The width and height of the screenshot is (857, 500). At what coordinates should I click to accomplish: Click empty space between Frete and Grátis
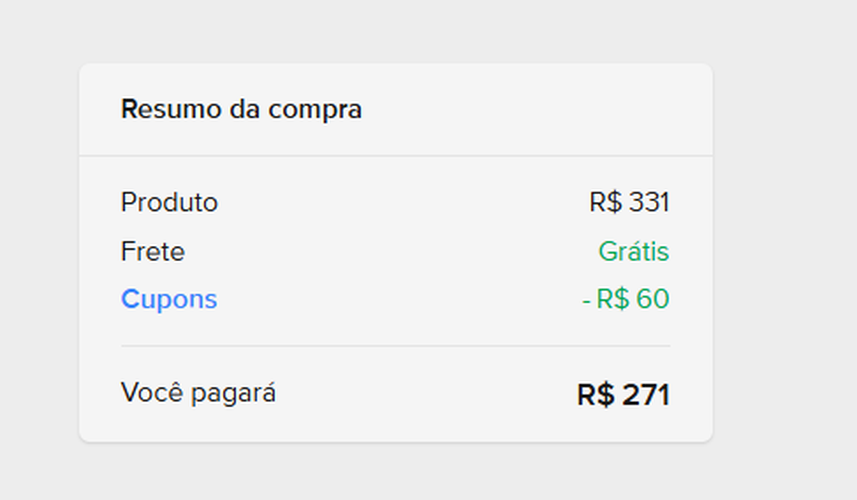coord(390,251)
